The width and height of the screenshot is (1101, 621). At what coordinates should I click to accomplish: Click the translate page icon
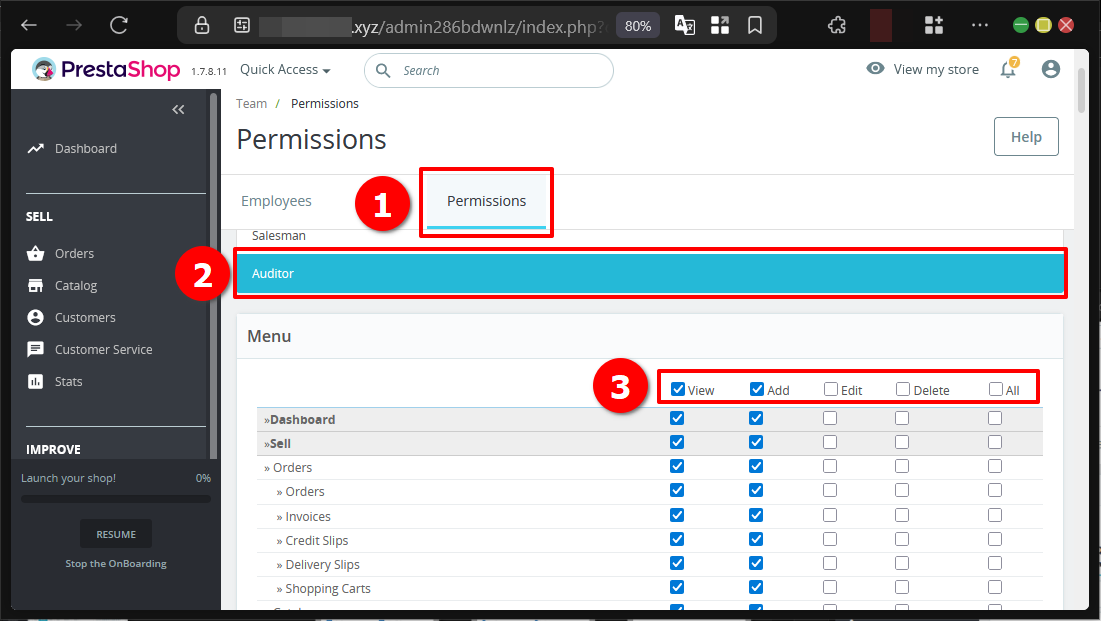(x=685, y=25)
